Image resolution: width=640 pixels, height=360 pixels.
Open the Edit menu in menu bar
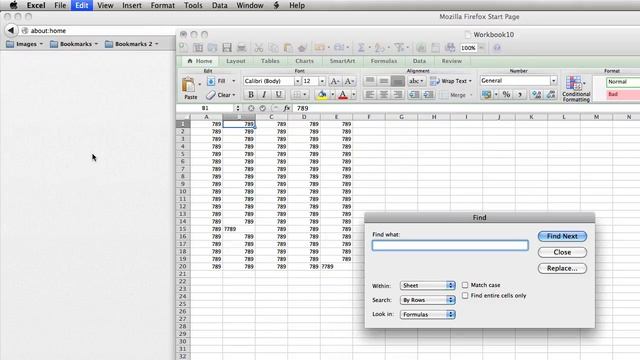coord(81,5)
